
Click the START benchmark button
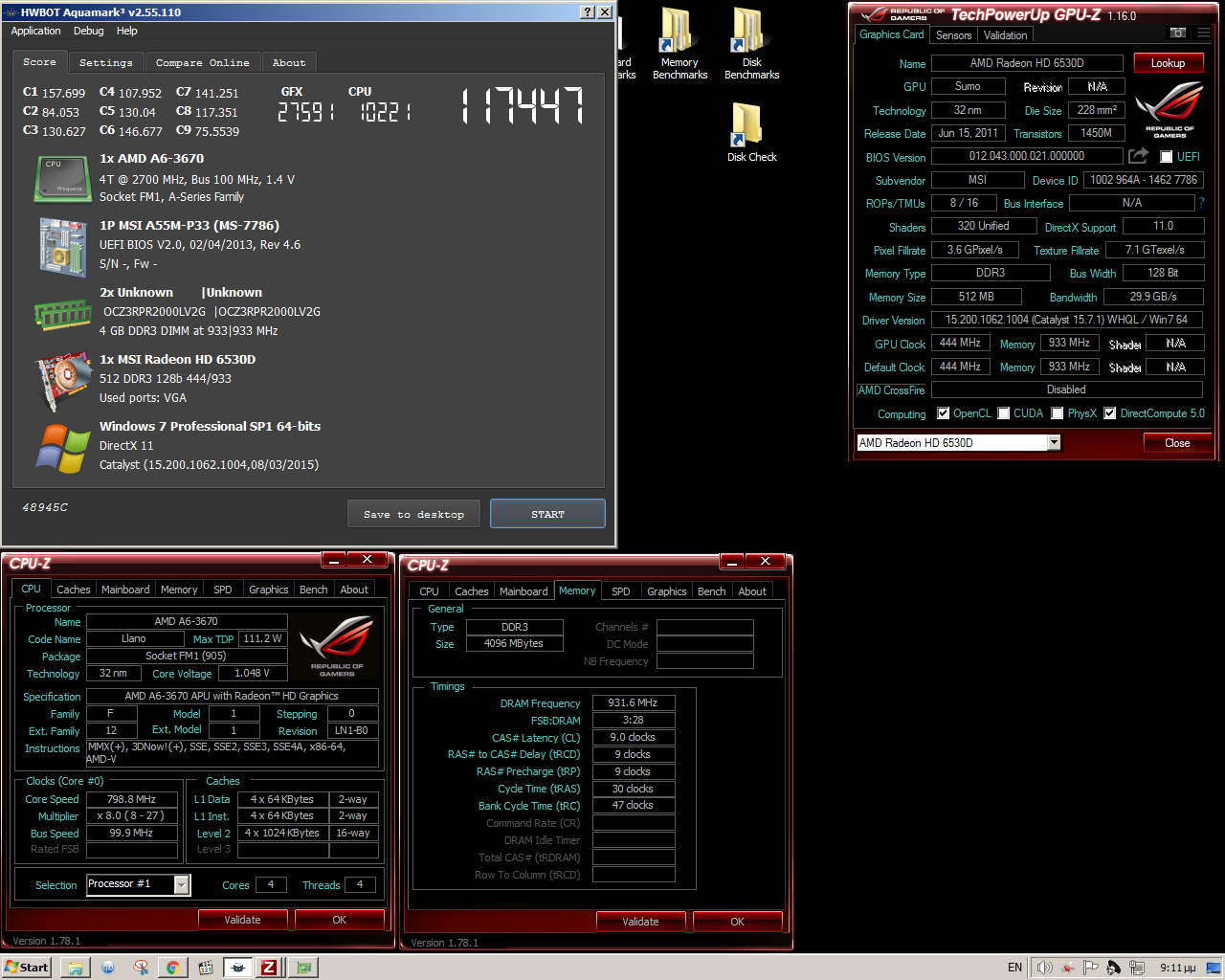(548, 514)
